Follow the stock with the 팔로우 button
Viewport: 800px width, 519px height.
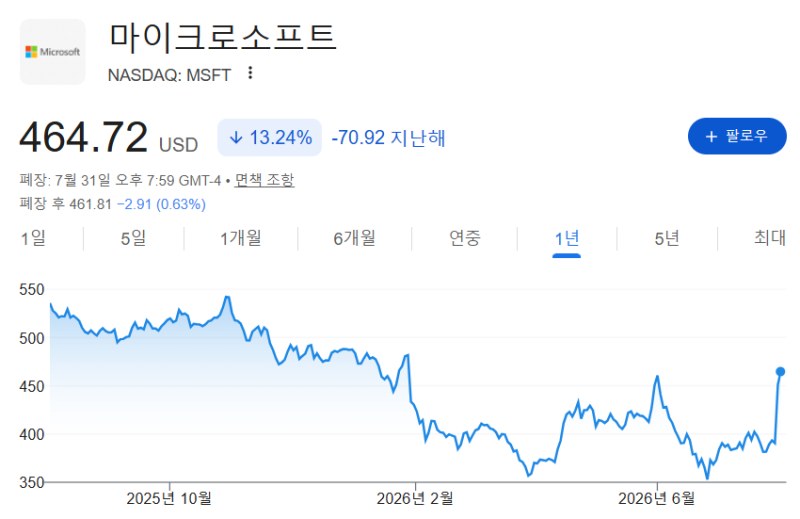point(737,136)
